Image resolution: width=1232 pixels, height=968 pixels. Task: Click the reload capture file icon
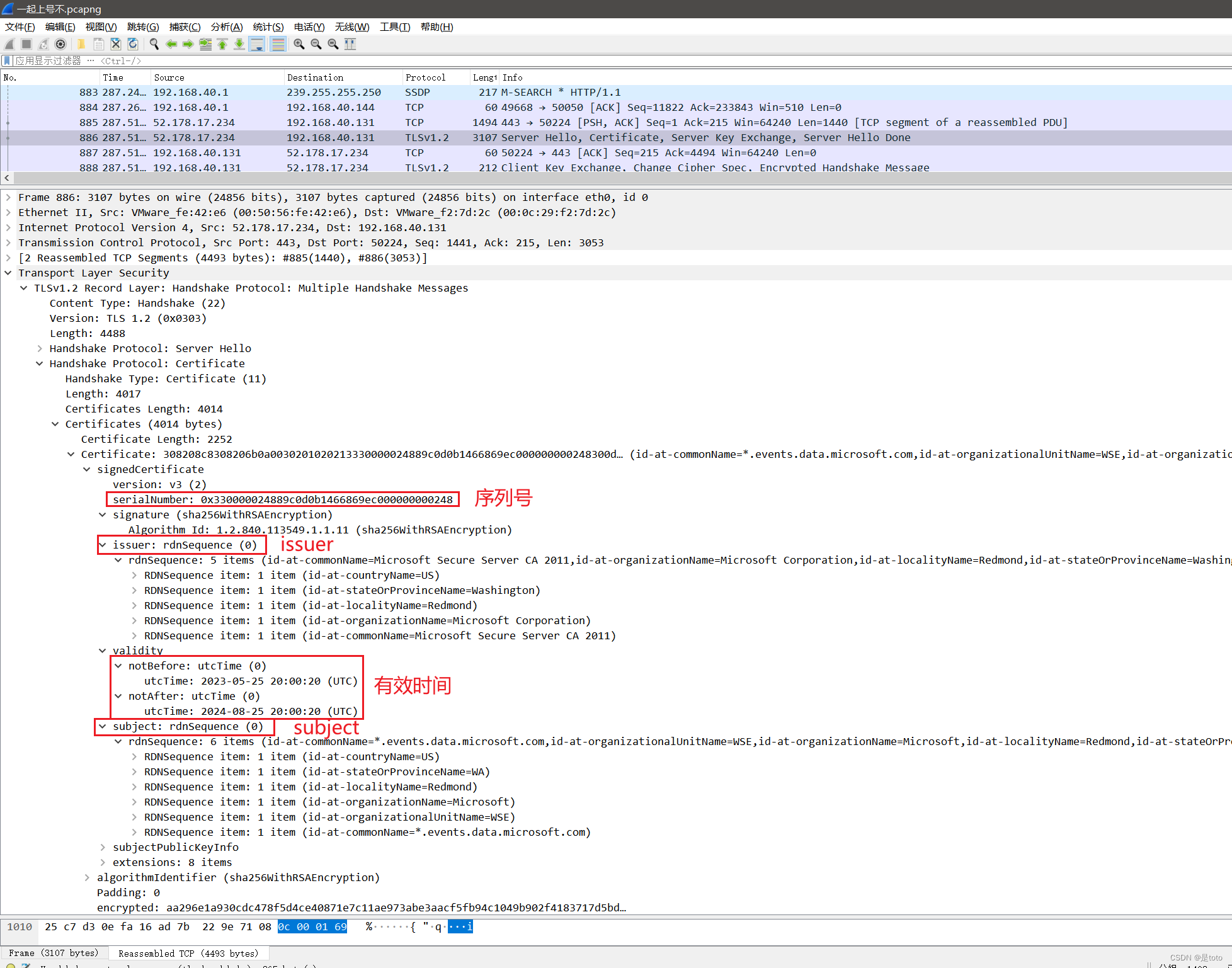tap(133, 44)
